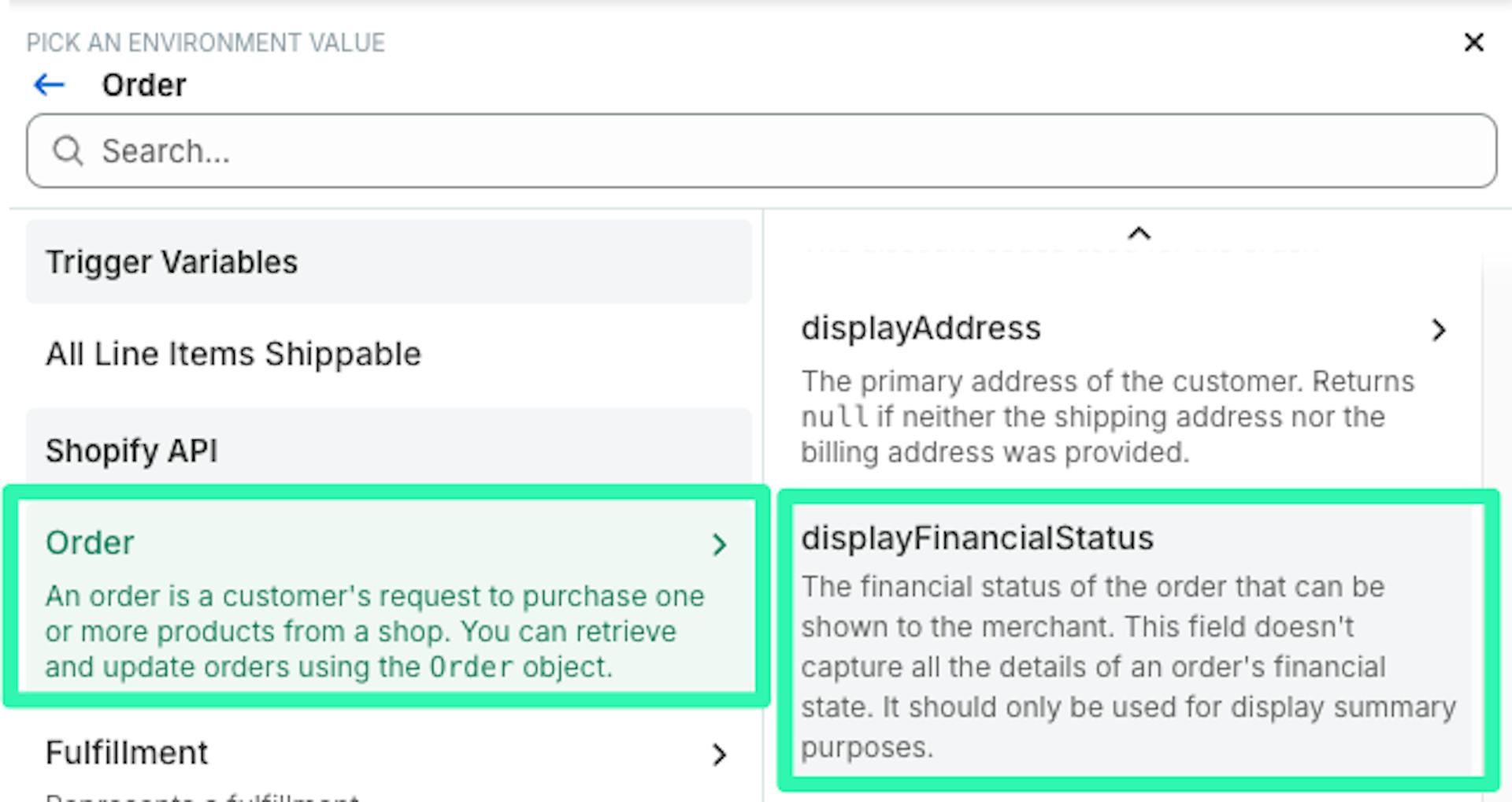Go back using the blue arrow
Image resolution: width=1512 pixels, height=802 pixels.
click(49, 85)
